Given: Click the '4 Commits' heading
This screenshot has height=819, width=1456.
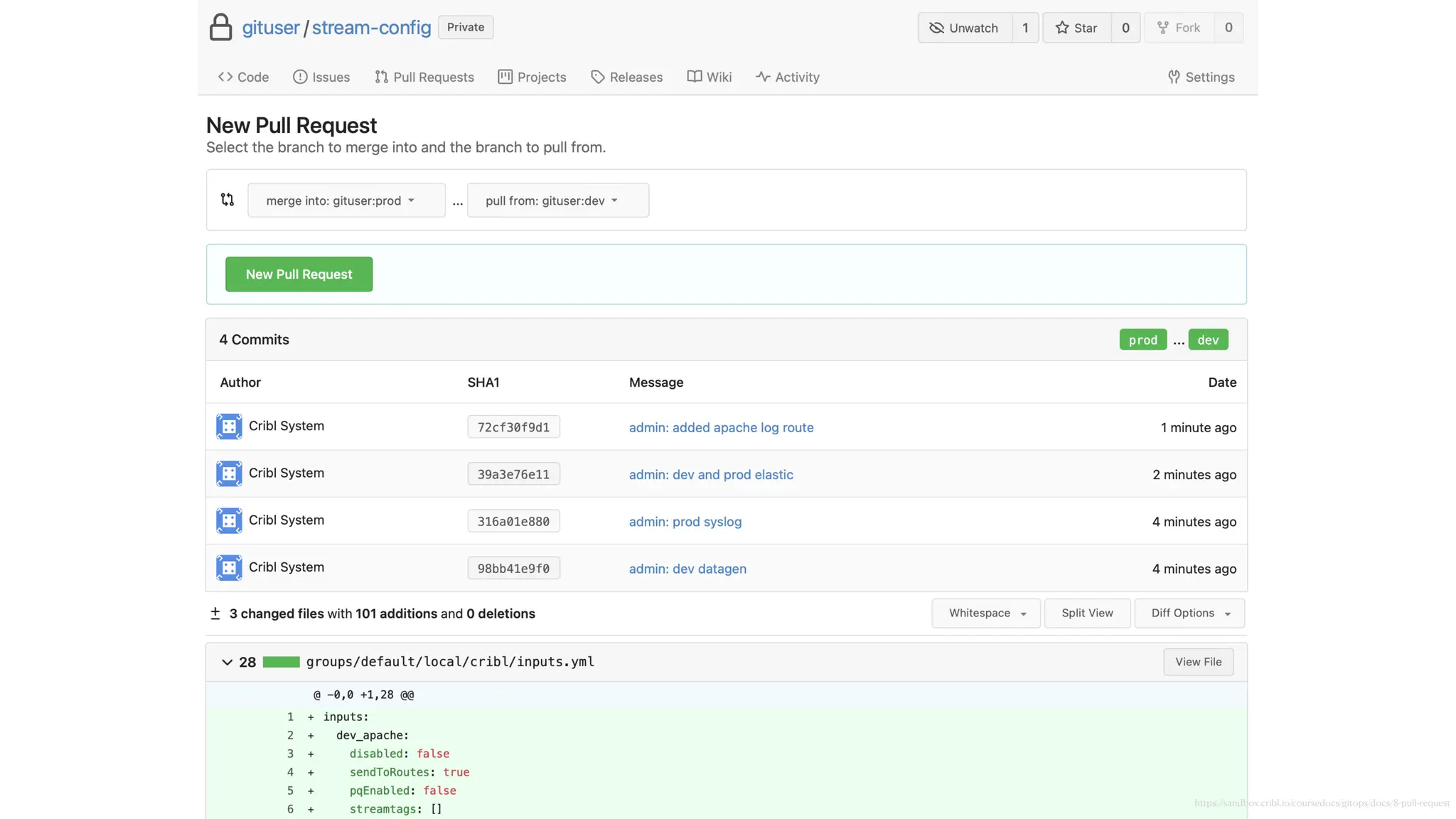Looking at the screenshot, I should pyautogui.click(x=254, y=339).
